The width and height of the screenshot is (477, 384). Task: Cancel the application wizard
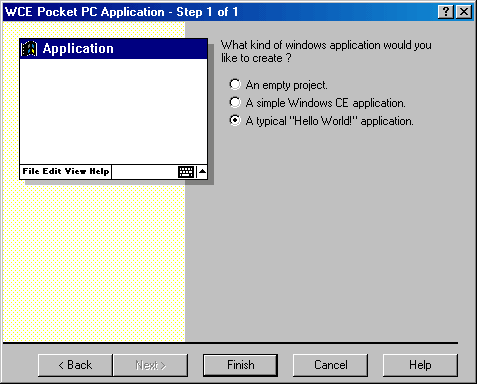331,365
